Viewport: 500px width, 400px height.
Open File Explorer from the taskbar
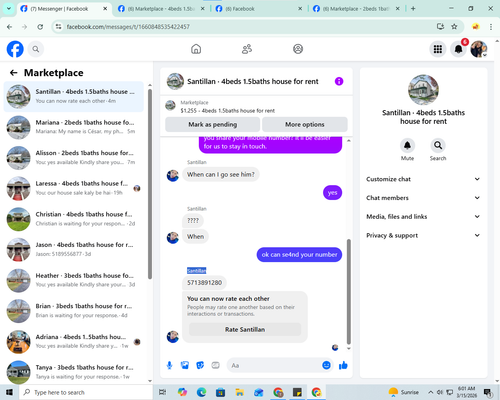click(x=239, y=392)
